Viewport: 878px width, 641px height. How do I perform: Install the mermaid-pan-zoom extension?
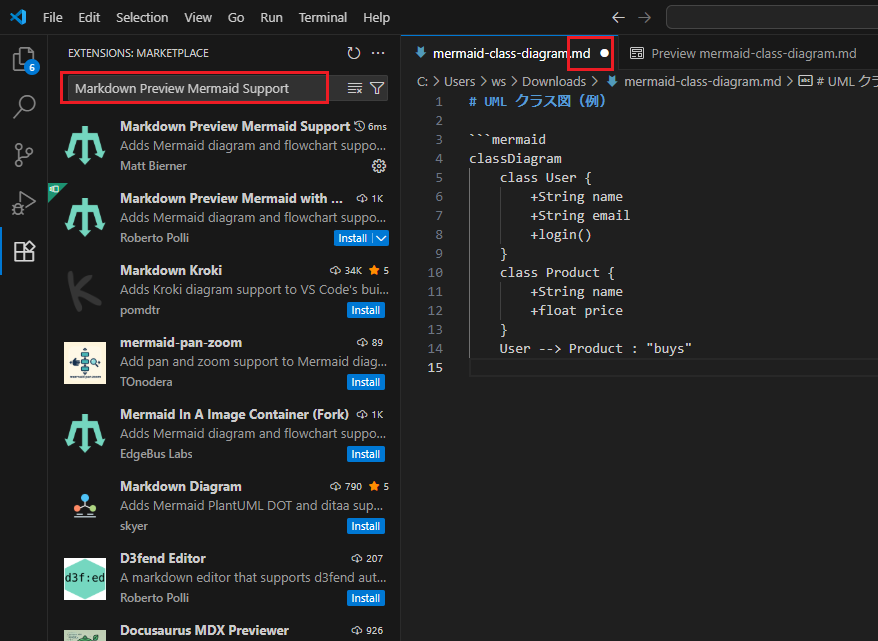point(366,382)
